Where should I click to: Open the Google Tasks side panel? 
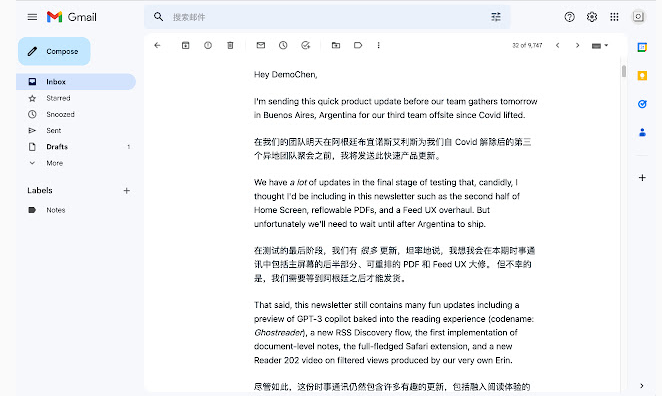pyautogui.click(x=642, y=104)
